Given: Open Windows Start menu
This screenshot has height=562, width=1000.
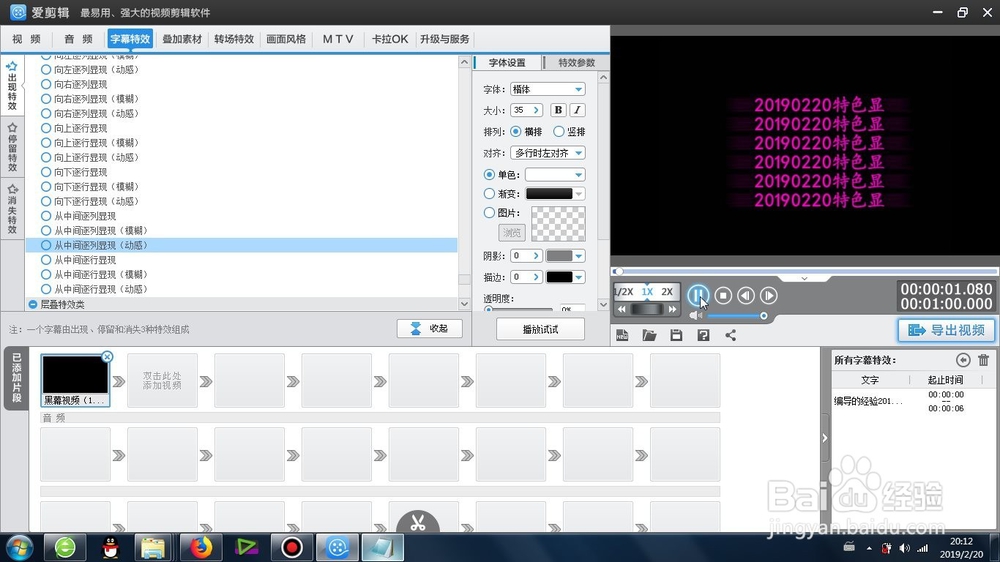Looking at the screenshot, I should (19, 547).
